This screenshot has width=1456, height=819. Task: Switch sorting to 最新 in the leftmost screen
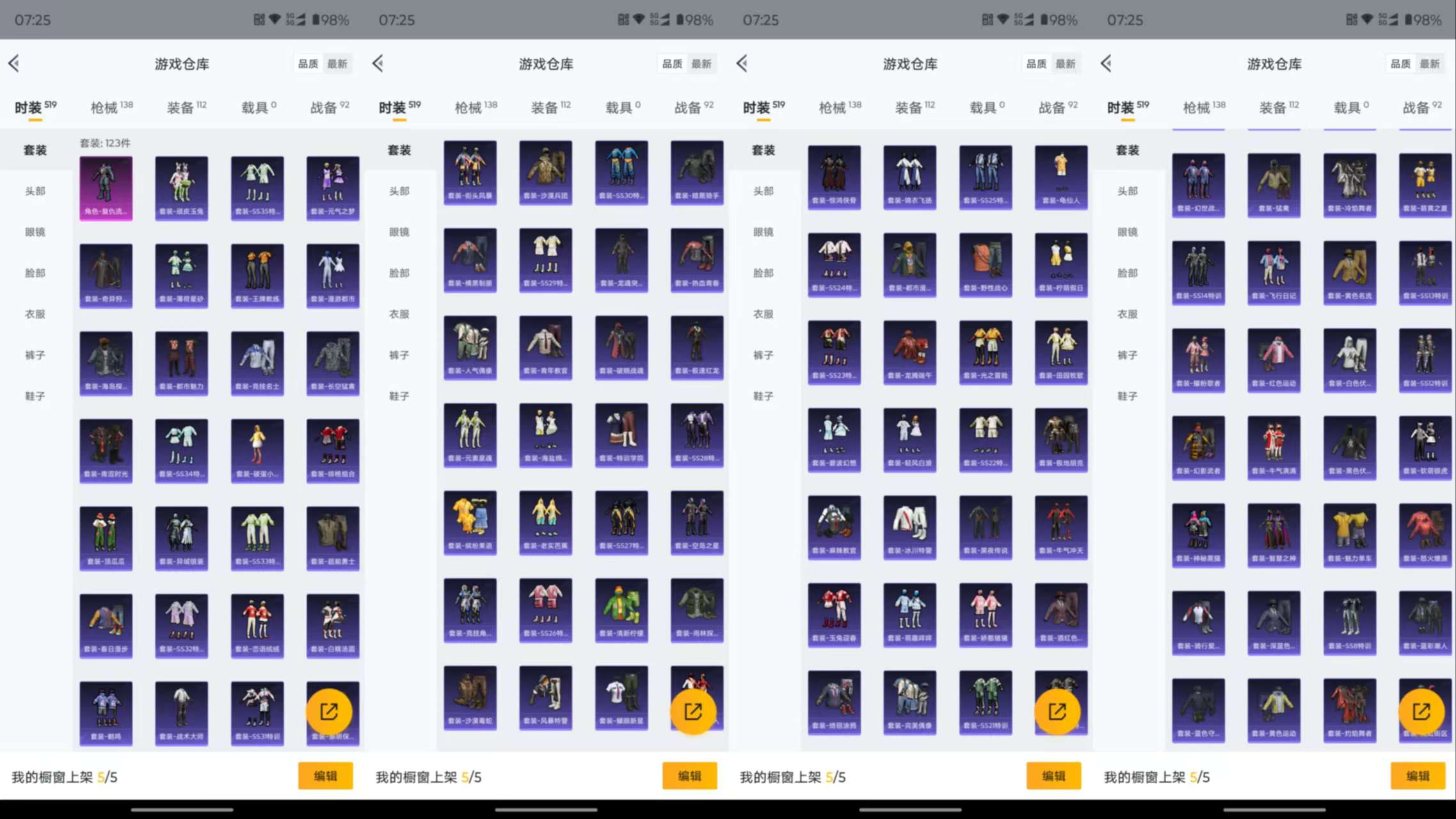[x=337, y=64]
